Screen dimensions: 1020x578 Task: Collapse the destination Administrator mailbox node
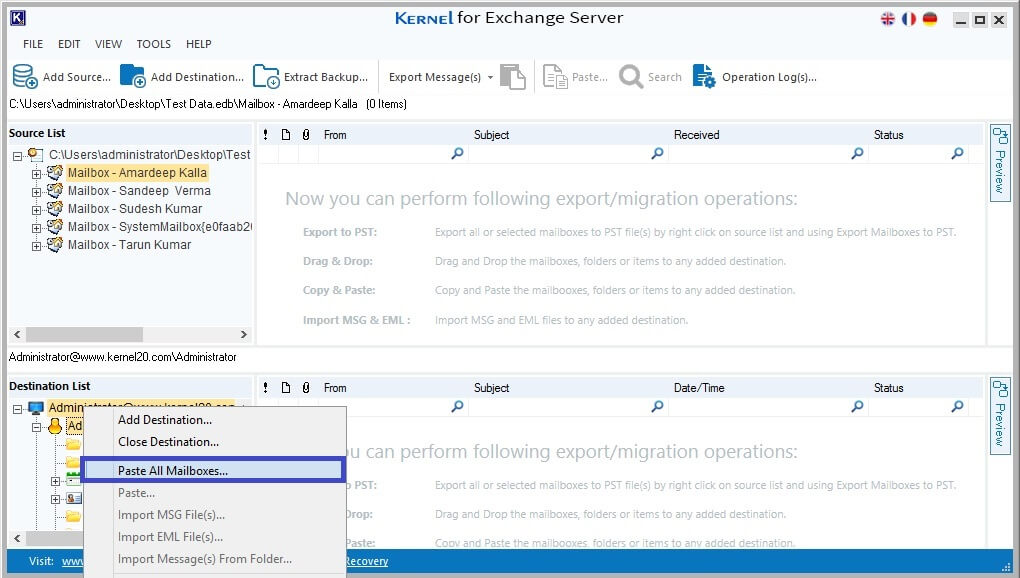pyautogui.click(x=36, y=427)
